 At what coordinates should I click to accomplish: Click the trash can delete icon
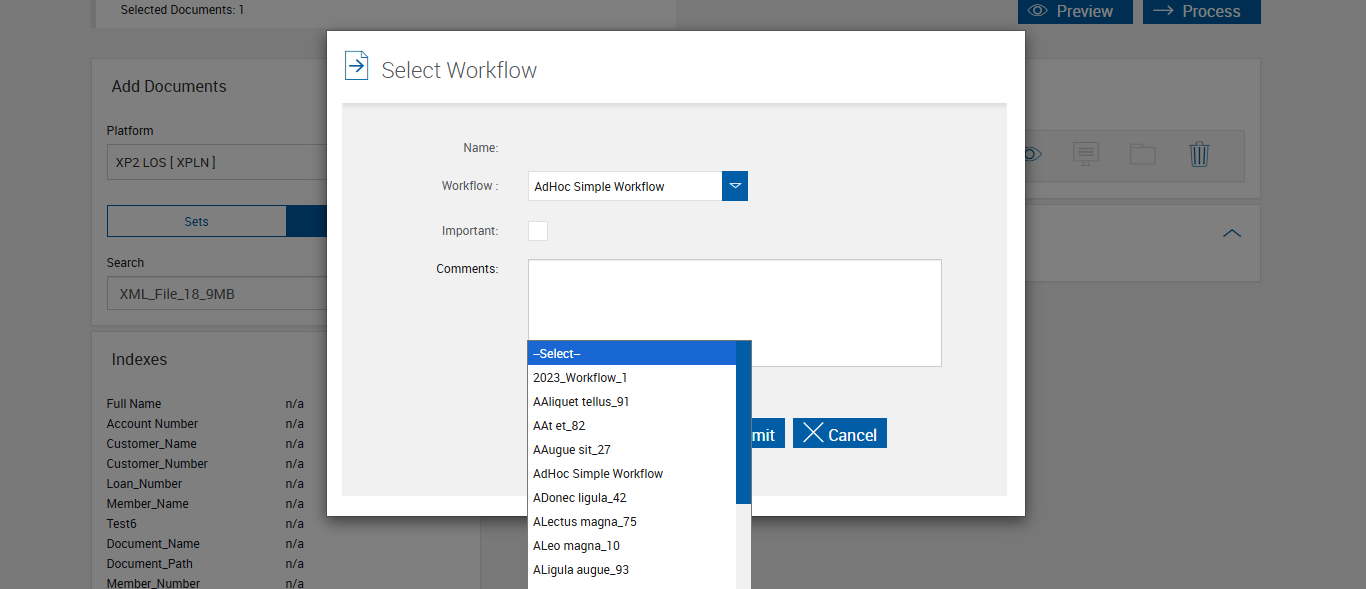(1199, 154)
